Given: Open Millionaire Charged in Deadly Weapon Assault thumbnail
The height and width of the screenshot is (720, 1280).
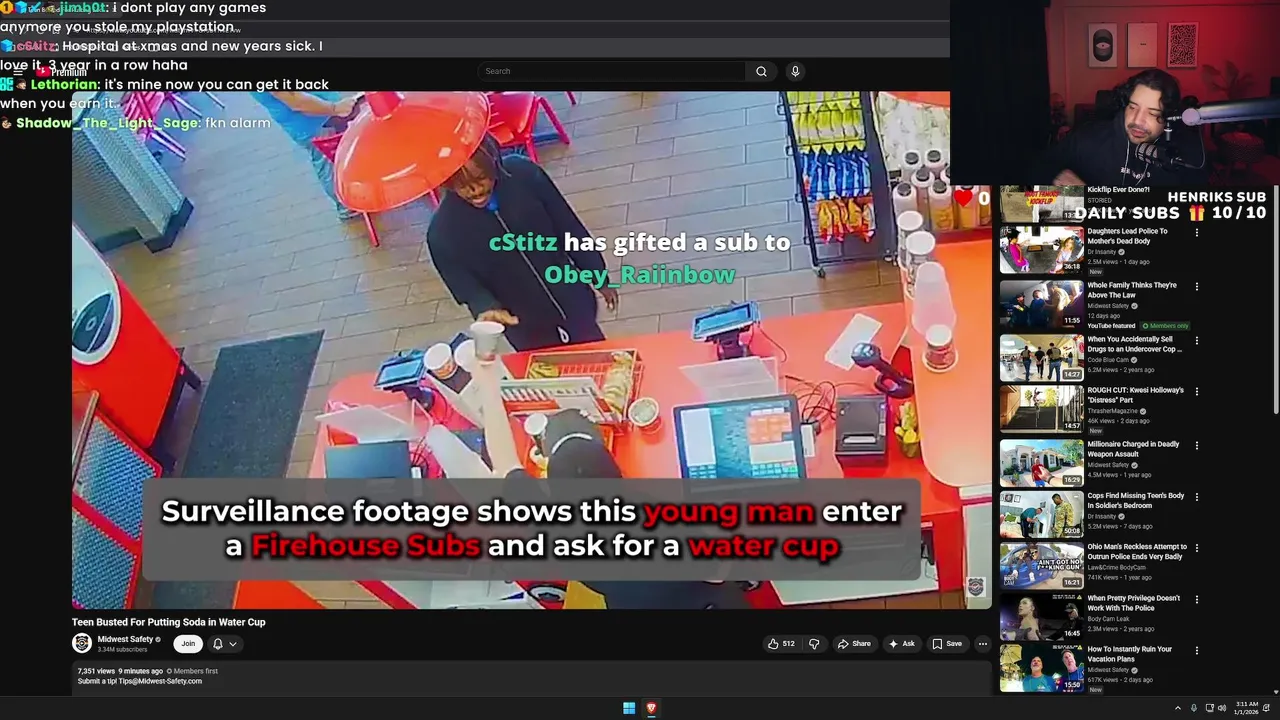Looking at the screenshot, I should 1041,462.
